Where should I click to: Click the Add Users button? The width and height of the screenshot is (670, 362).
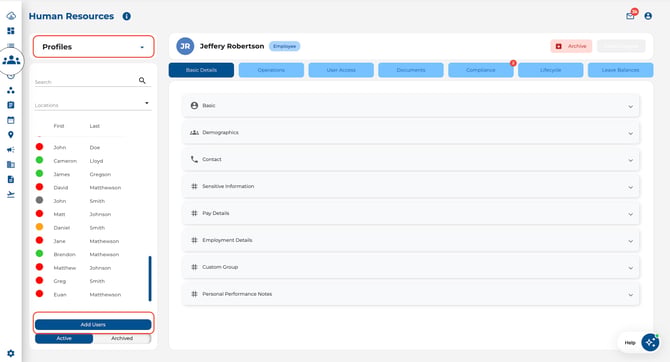(93, 325)
